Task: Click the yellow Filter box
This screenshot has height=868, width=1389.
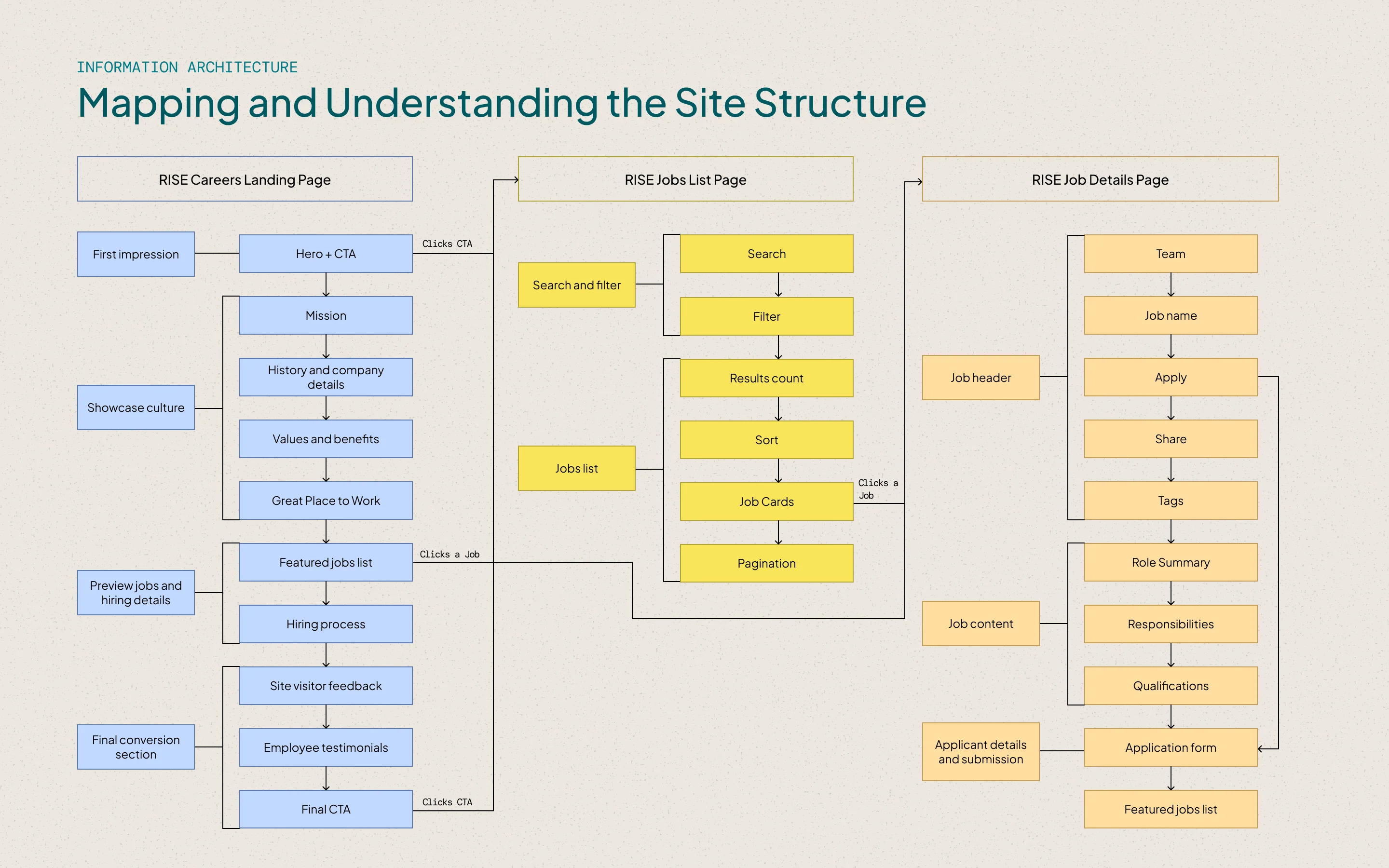Action: pyautogui.click(x=767, y=316)
